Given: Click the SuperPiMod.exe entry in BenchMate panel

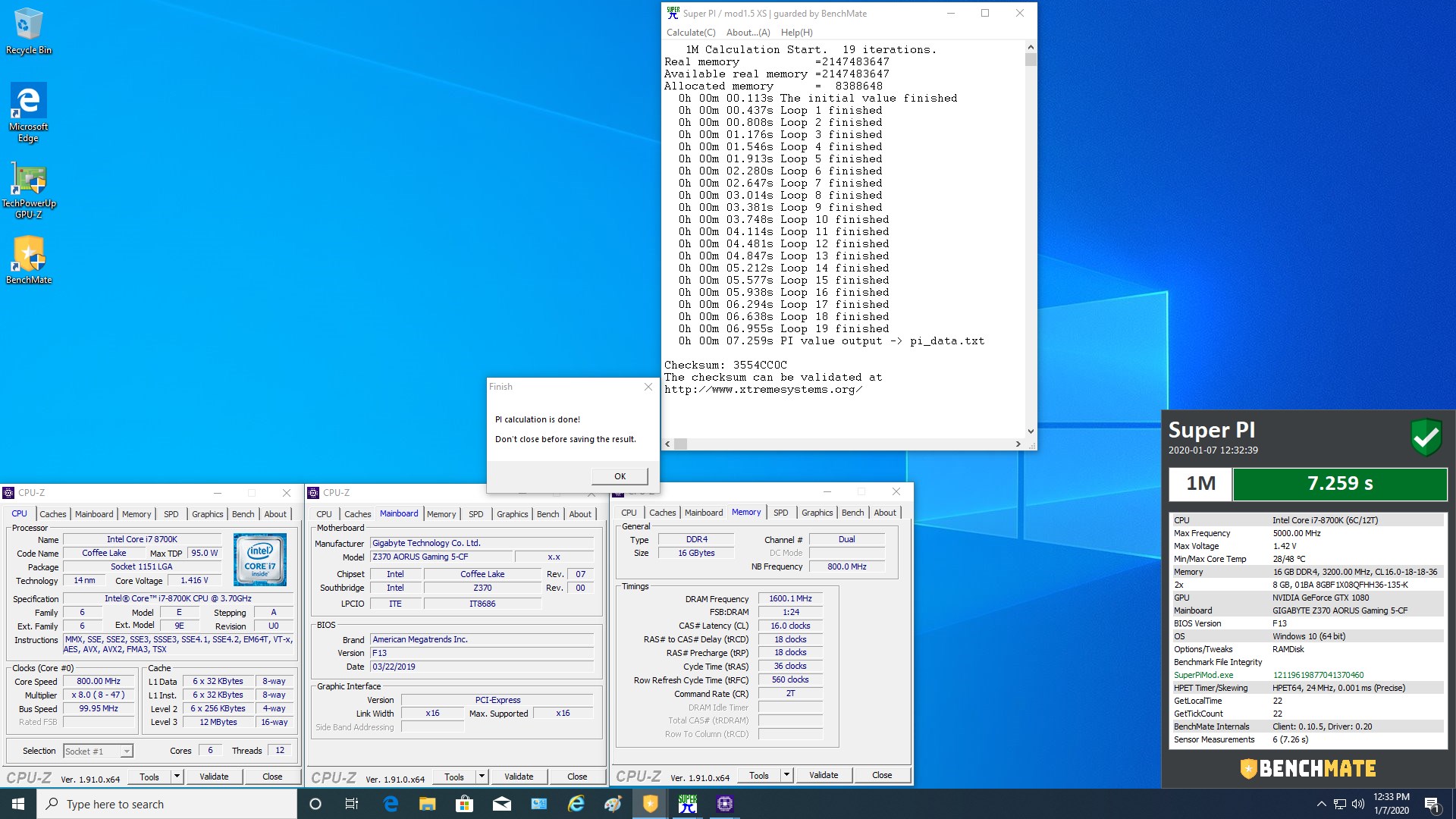Looking at the screenshot, I should coord(1203,675).
